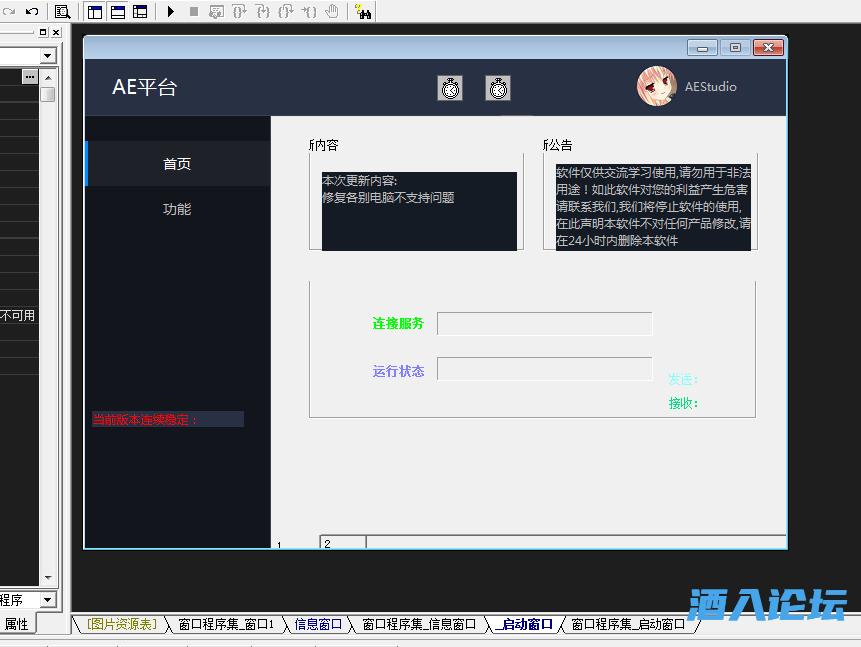Image resolution: width=861 pixels, height=647 pixels.
Task: Toggle the third window layout icon in the toolbar
Action: 140,12
